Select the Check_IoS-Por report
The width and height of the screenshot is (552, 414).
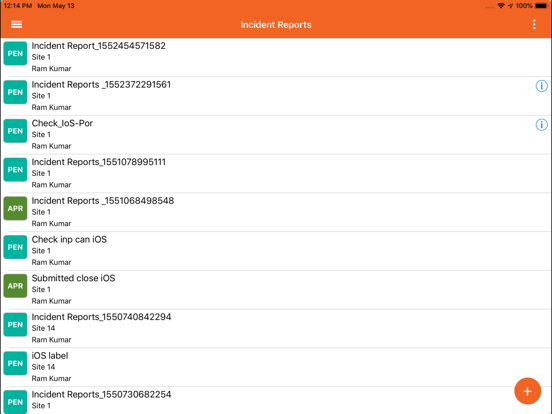tap(276, 134)
